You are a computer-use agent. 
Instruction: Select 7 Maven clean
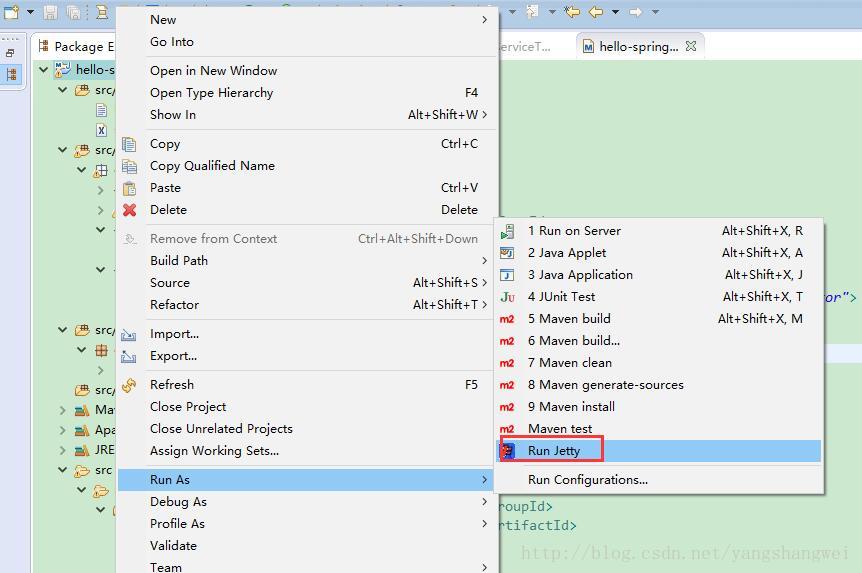click(x=659, y=363)
